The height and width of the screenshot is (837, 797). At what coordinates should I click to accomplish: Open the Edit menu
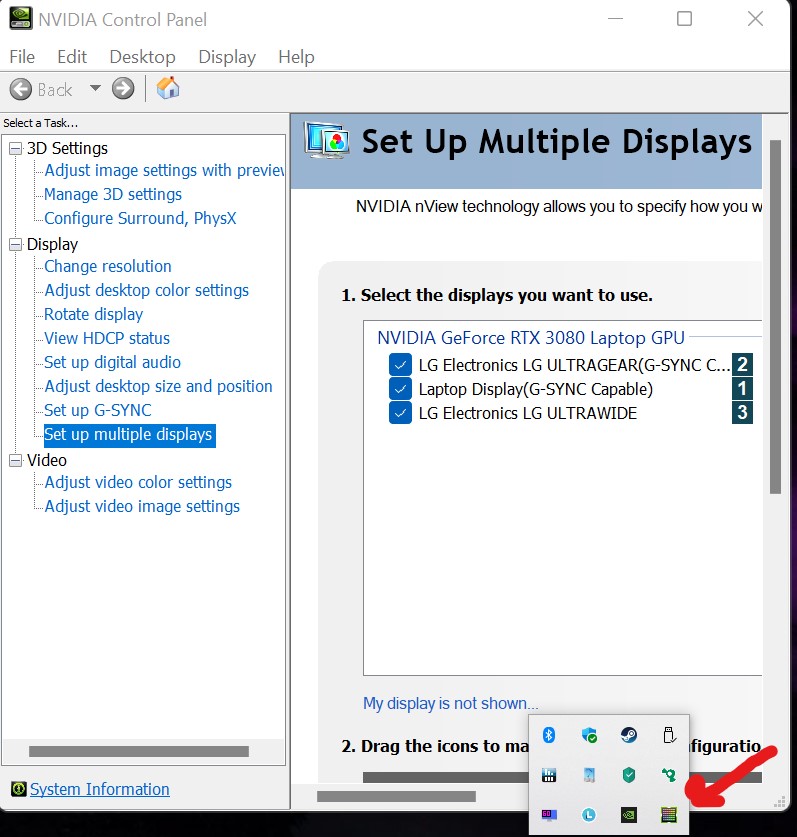click(x=72, y=57)
